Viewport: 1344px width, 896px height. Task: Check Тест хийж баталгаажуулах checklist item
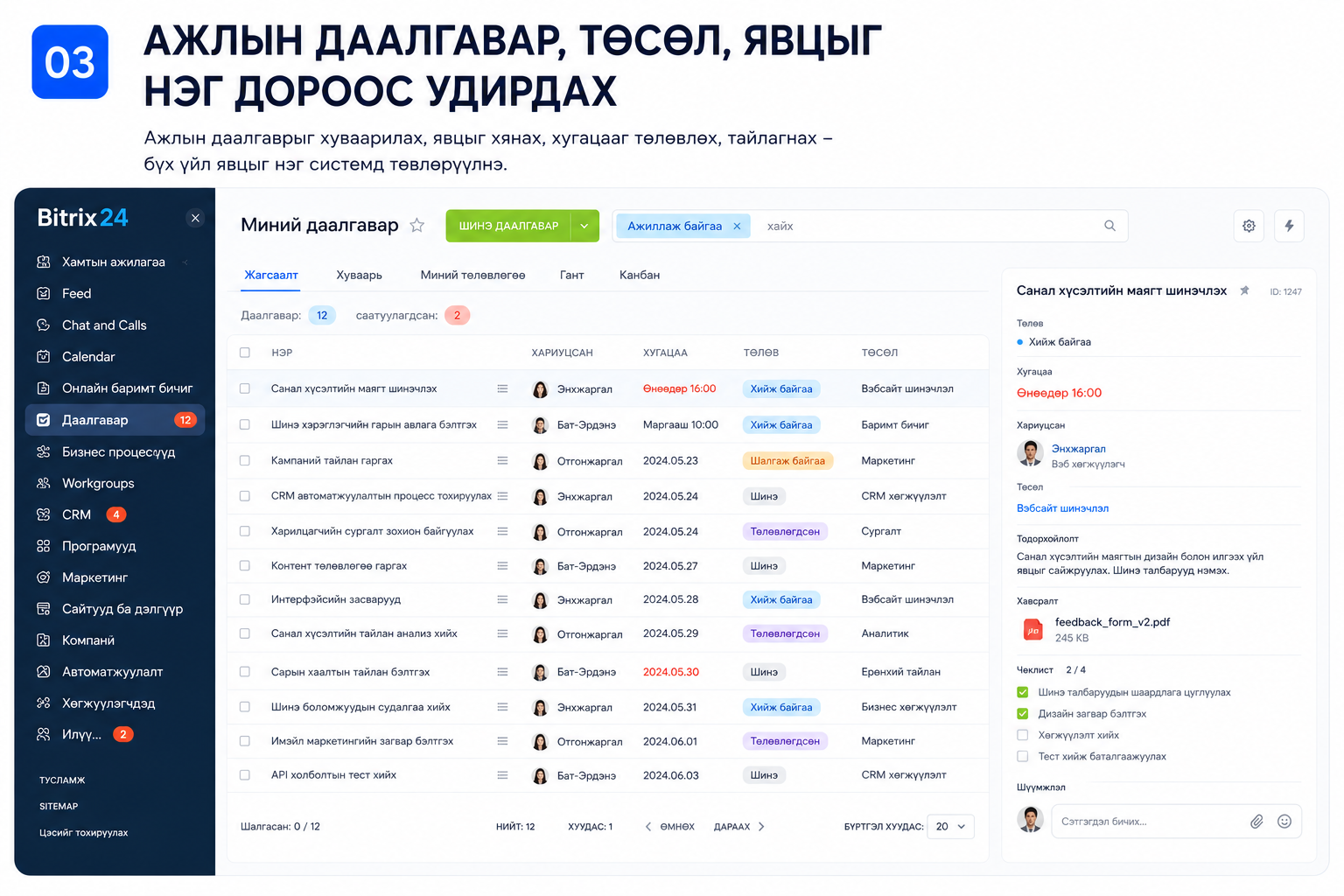[1022, 757]
